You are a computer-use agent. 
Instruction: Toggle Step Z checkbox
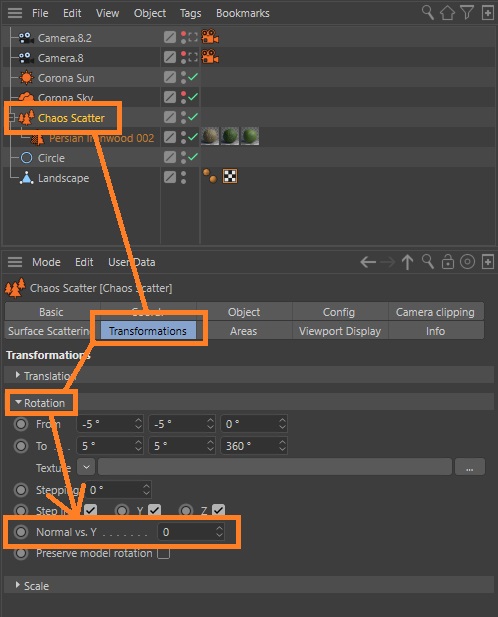point(218,510)
